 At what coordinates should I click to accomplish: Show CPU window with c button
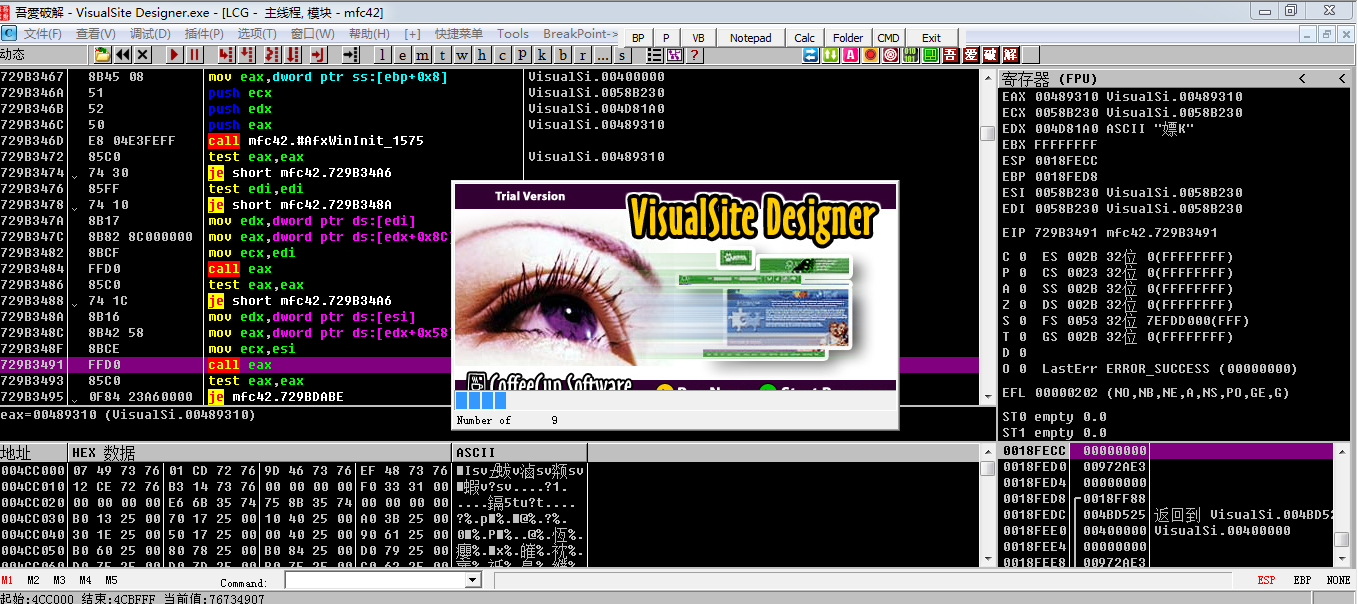click(501, 55)
